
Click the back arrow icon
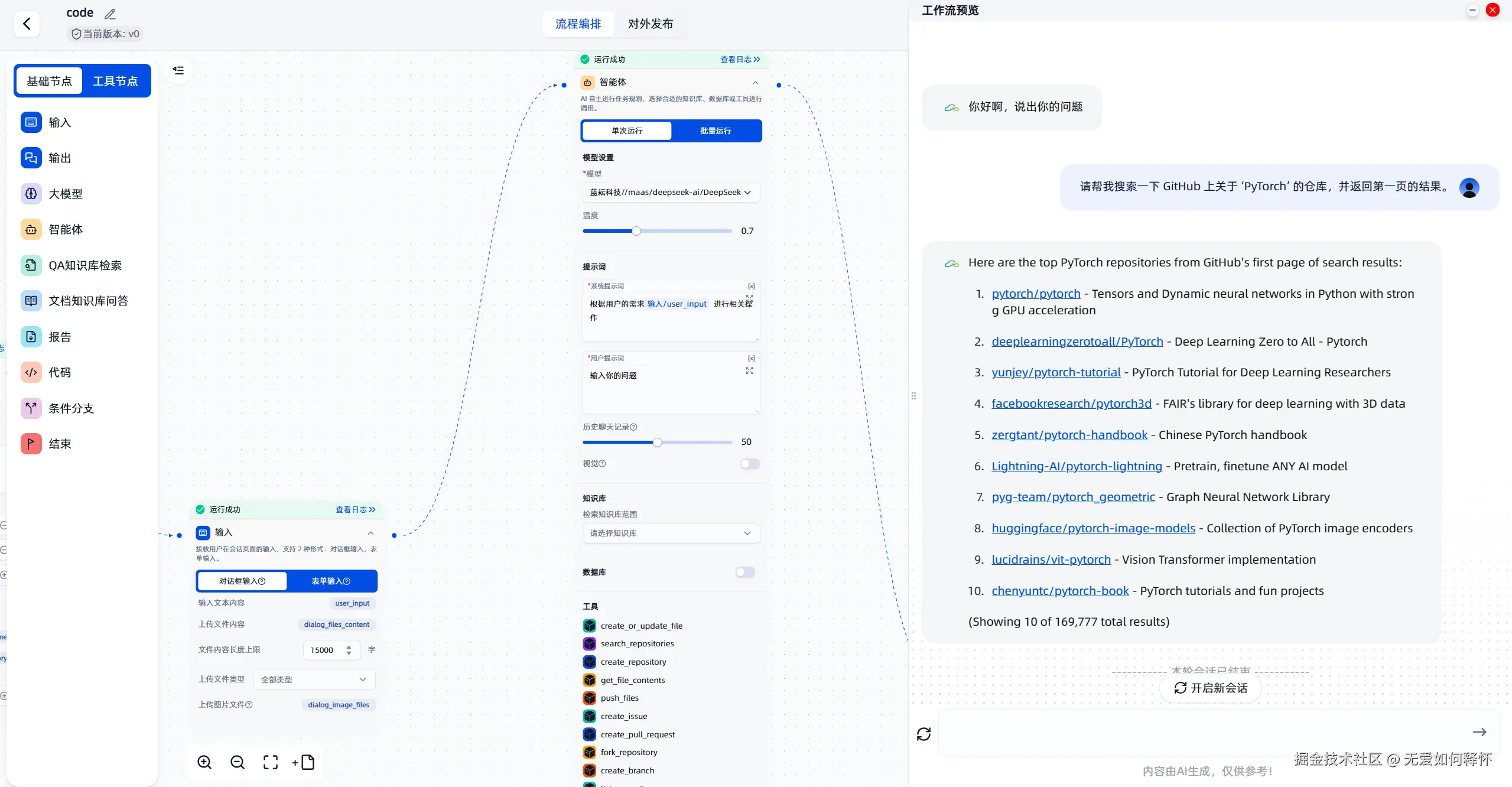(x=27, y=24)
